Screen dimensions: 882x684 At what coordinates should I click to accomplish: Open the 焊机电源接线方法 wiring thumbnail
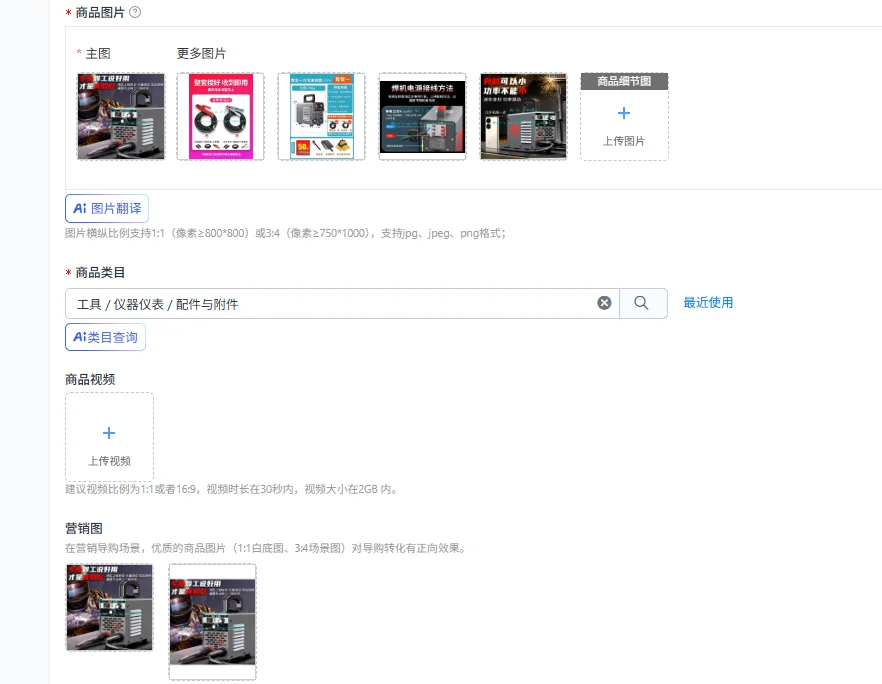(x=422, y=116)
